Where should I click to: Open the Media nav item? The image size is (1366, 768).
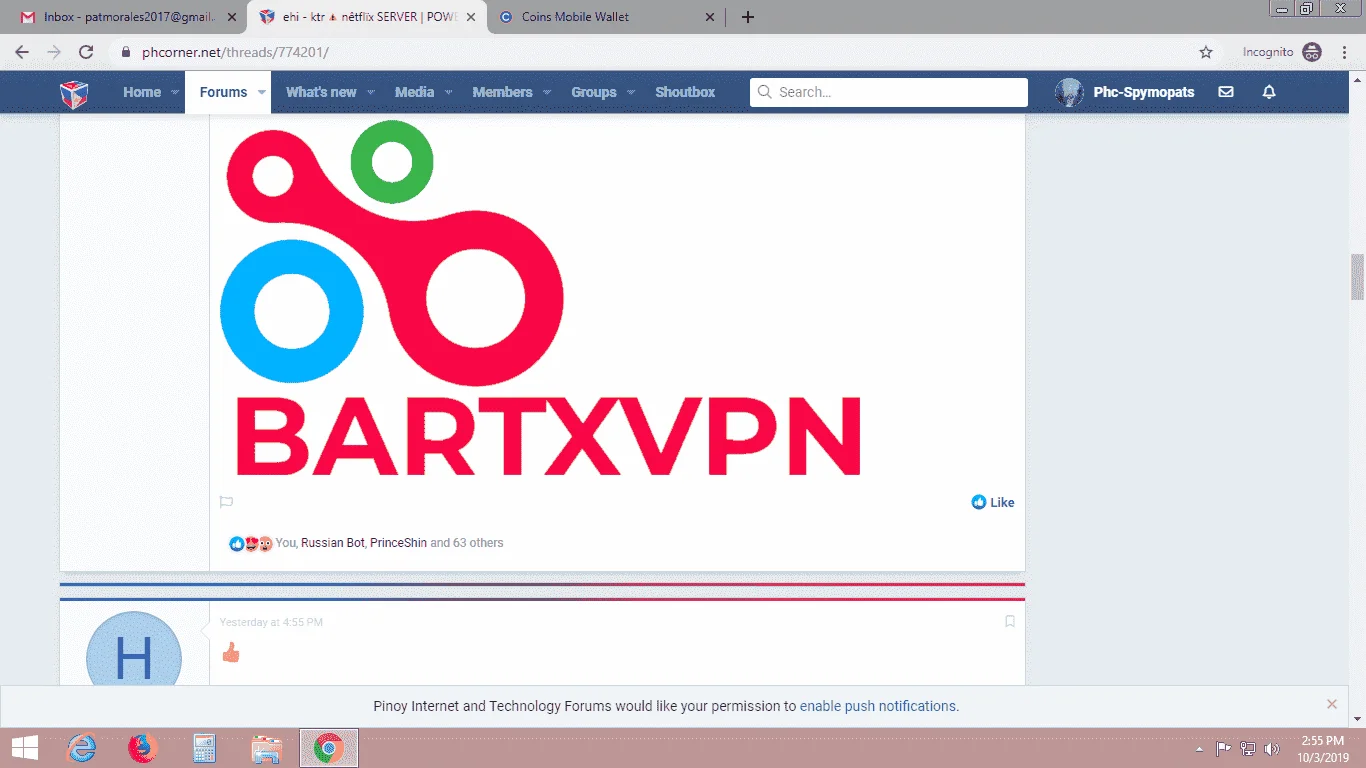(x=414, y=92)
